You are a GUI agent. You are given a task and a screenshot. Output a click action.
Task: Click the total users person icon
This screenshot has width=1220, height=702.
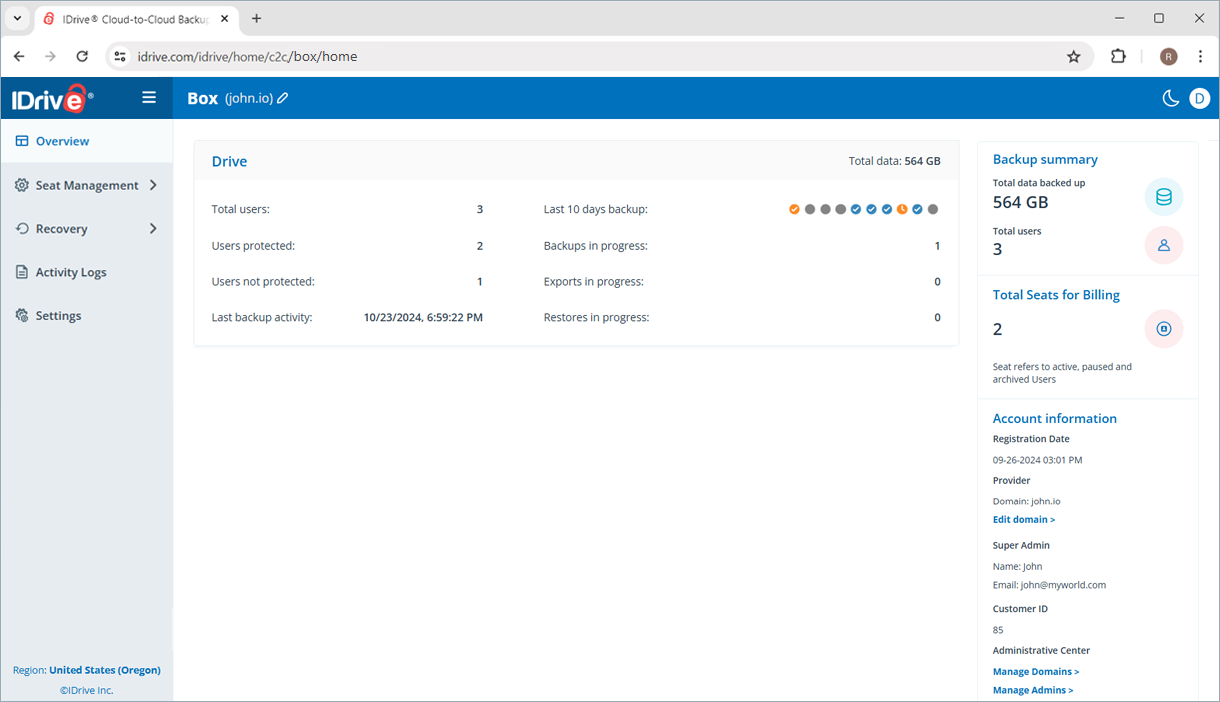tap(1163, 245)
